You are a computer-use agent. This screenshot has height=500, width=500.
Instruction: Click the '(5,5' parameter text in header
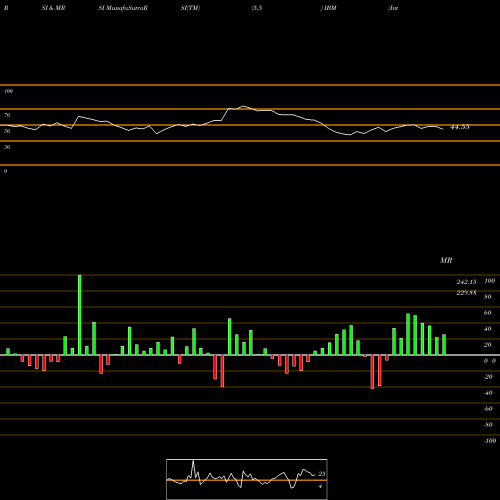(257, 8)
